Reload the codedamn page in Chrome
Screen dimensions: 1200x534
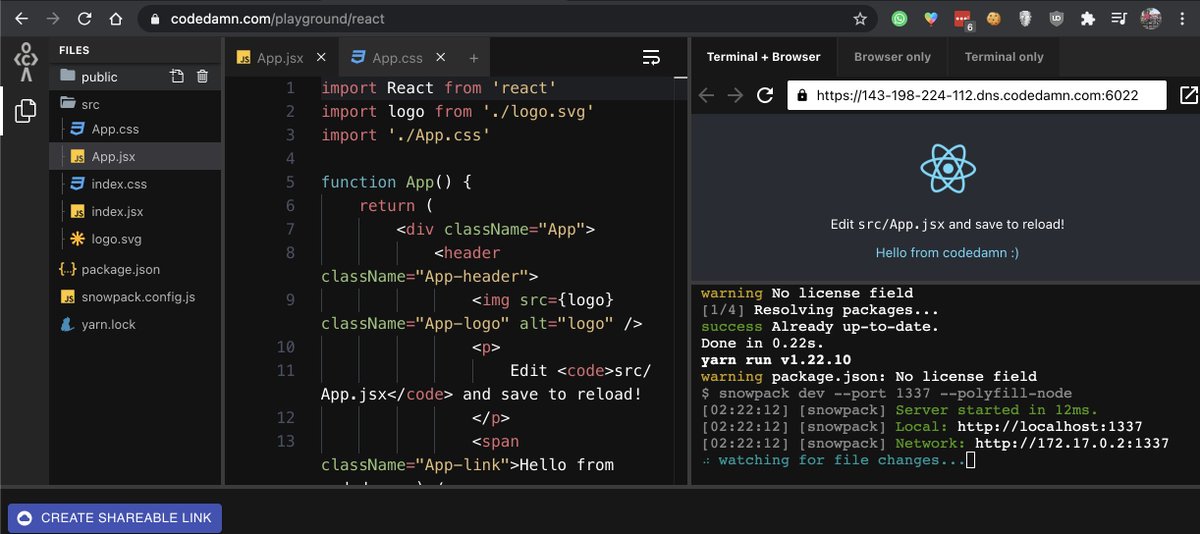coord(84,18)
